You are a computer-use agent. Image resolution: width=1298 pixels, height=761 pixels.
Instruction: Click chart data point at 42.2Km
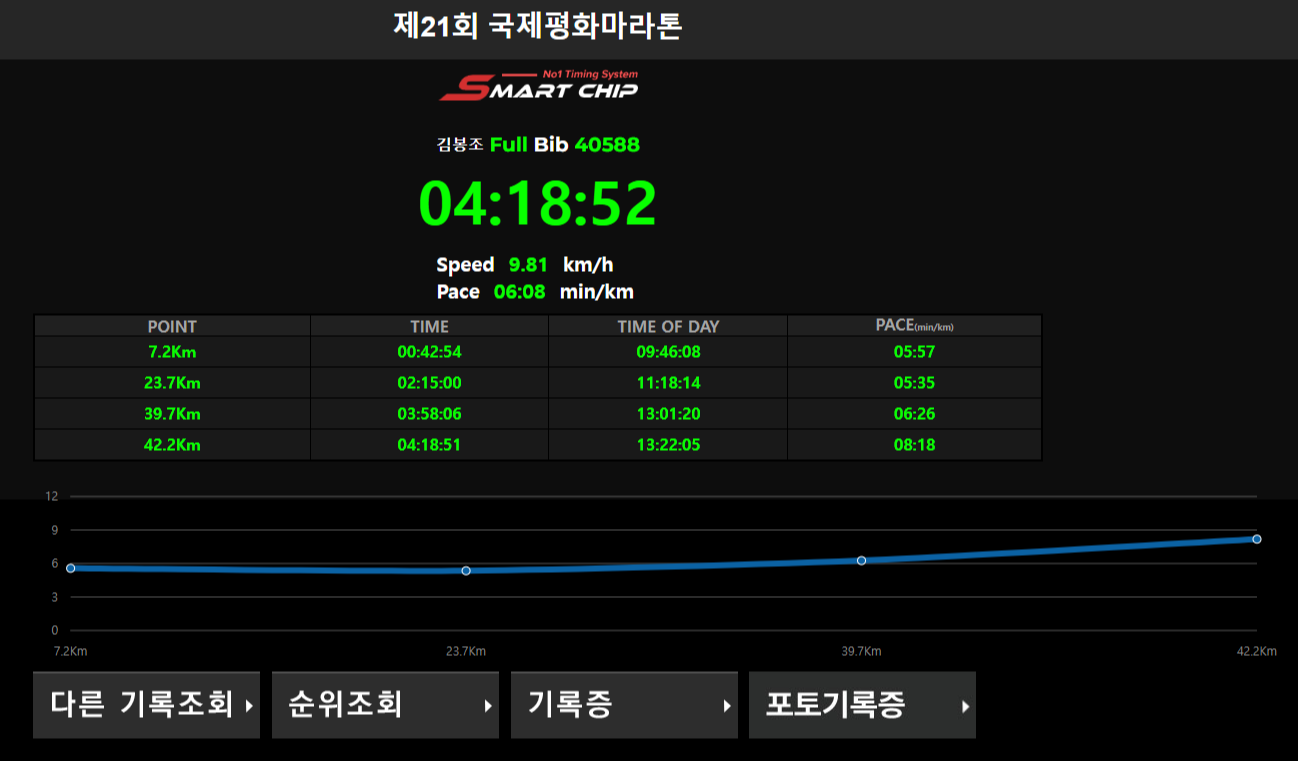tap(1257, 539)
